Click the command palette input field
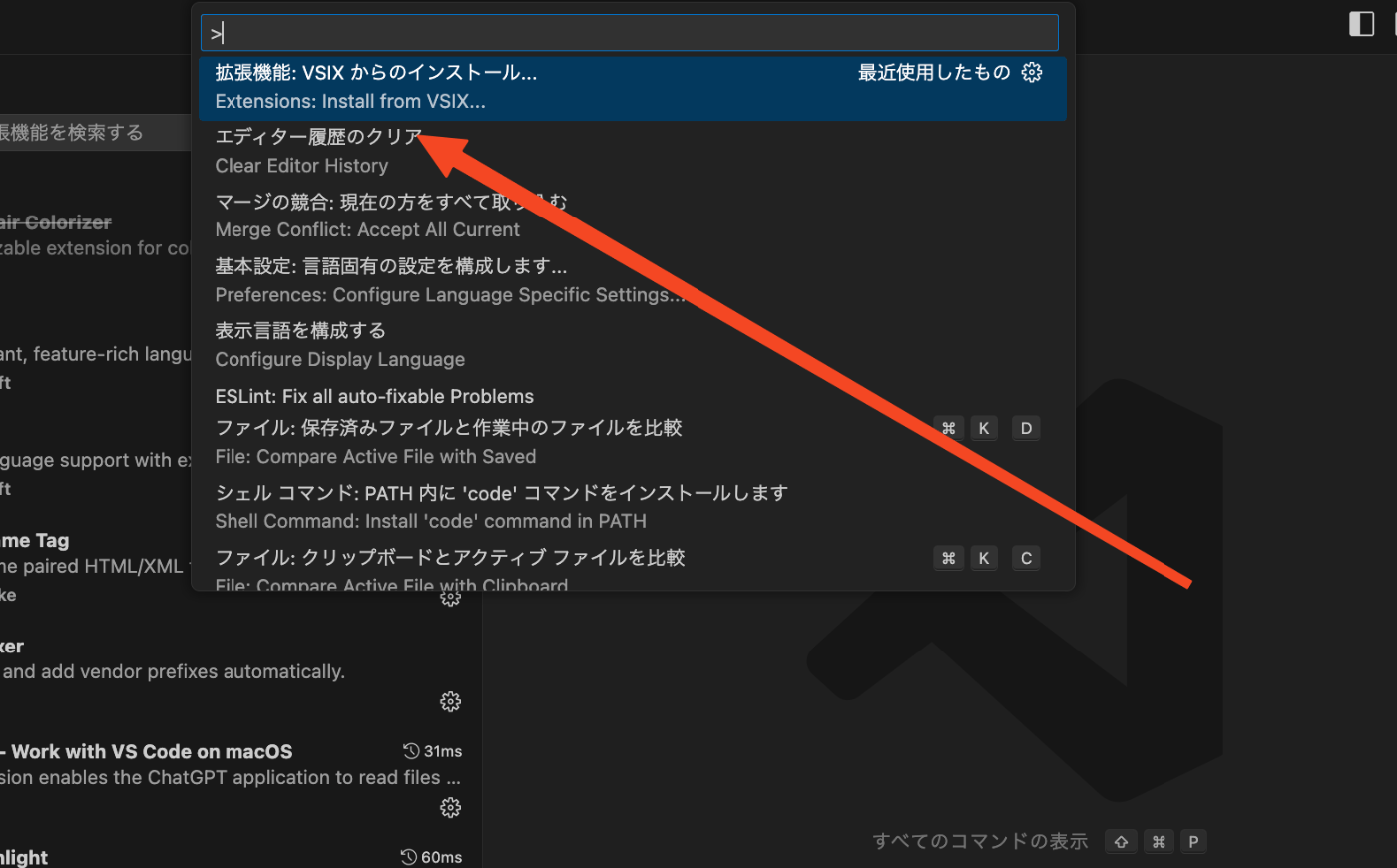The height and width of the screenshot is (868, 1397). pos(629,33)
